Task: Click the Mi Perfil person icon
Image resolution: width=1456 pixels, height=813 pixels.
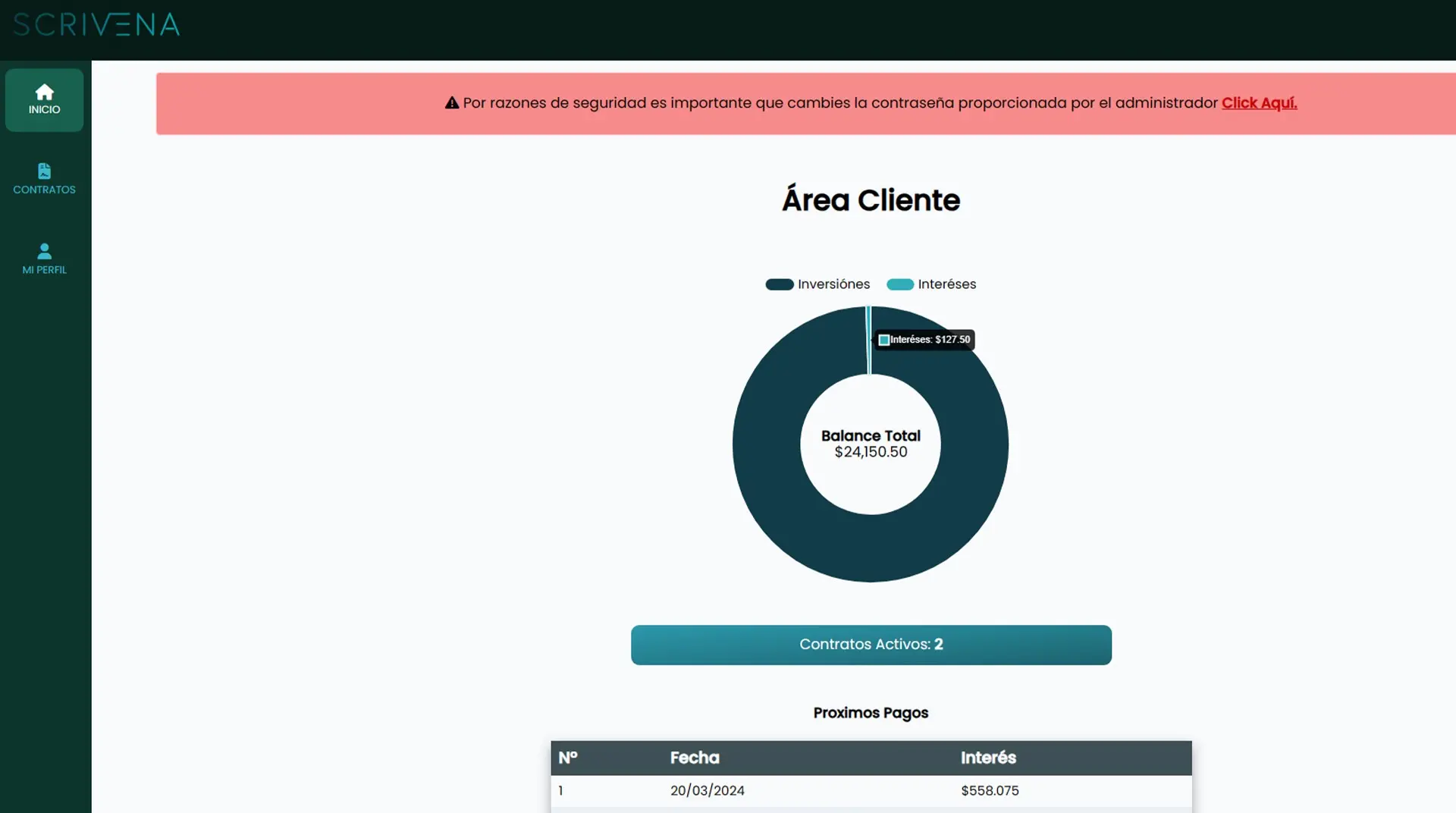Action: (44, 251)
